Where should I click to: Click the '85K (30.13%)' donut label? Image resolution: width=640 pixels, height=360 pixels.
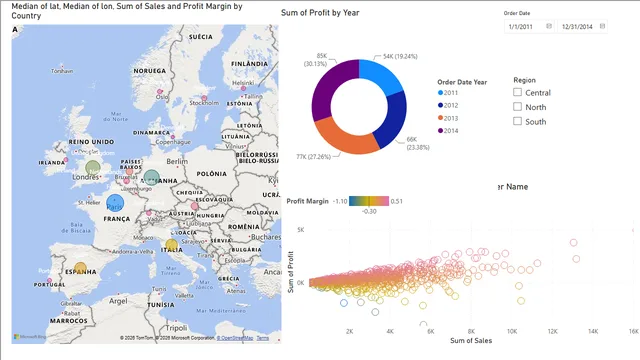(316, 60)
